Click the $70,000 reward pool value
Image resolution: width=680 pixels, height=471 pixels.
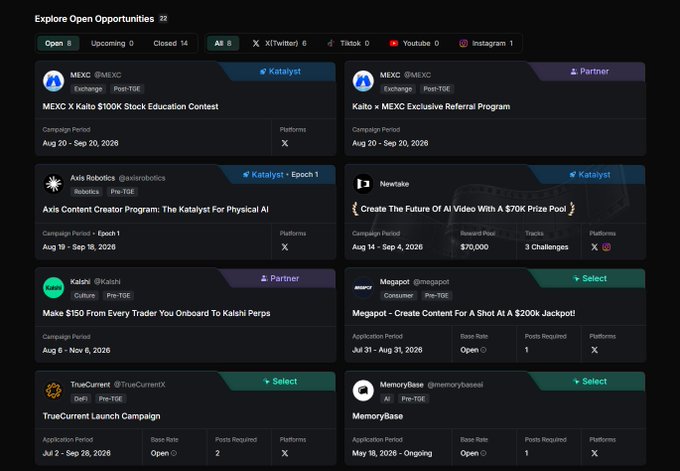474,247
